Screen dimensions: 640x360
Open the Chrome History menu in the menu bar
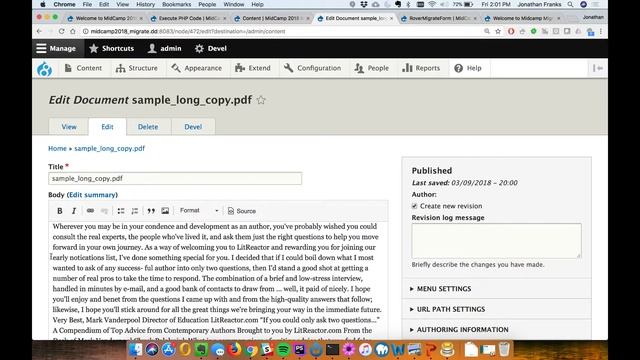(145, 4)
